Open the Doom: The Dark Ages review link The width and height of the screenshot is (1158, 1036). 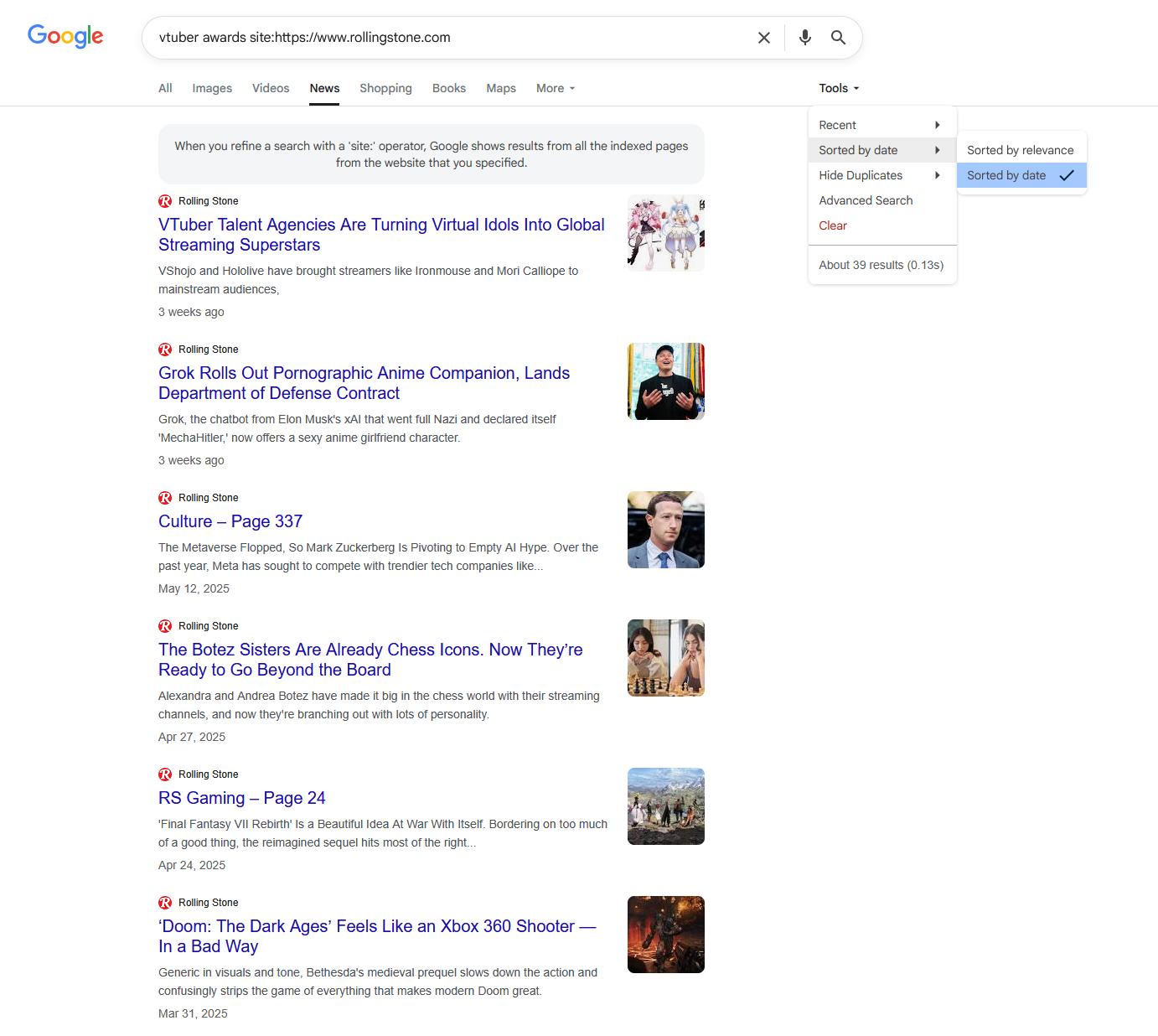[x=377, y=936]
